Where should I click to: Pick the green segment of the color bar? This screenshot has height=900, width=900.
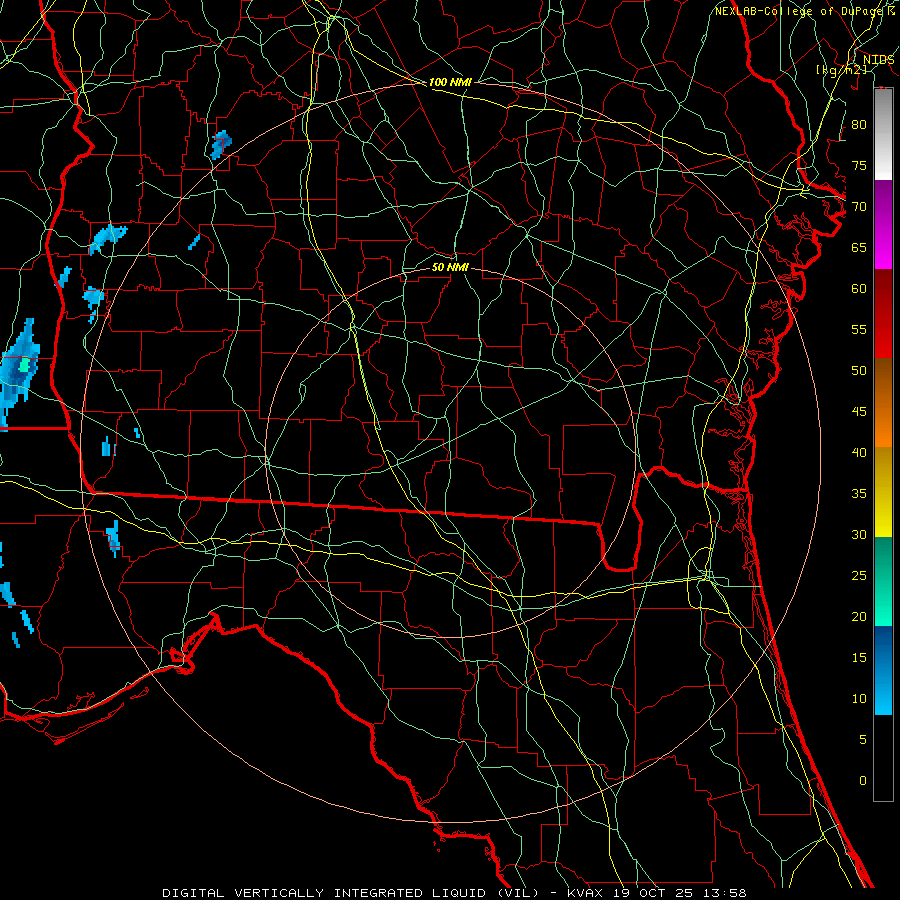tap(883, 581)
